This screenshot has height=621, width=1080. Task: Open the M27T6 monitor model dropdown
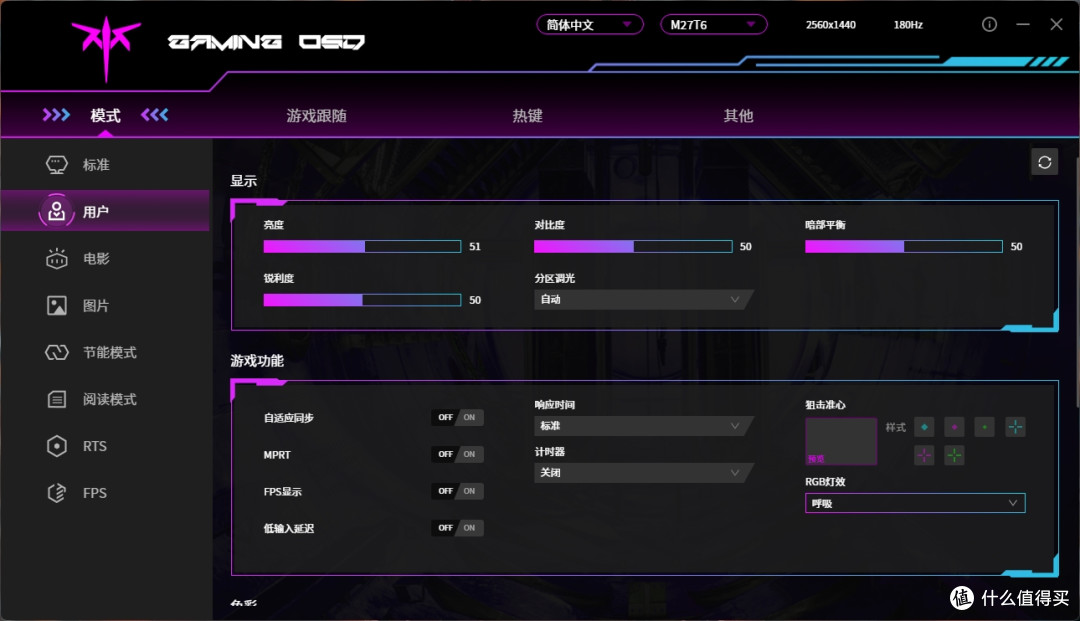pos(714,25)
